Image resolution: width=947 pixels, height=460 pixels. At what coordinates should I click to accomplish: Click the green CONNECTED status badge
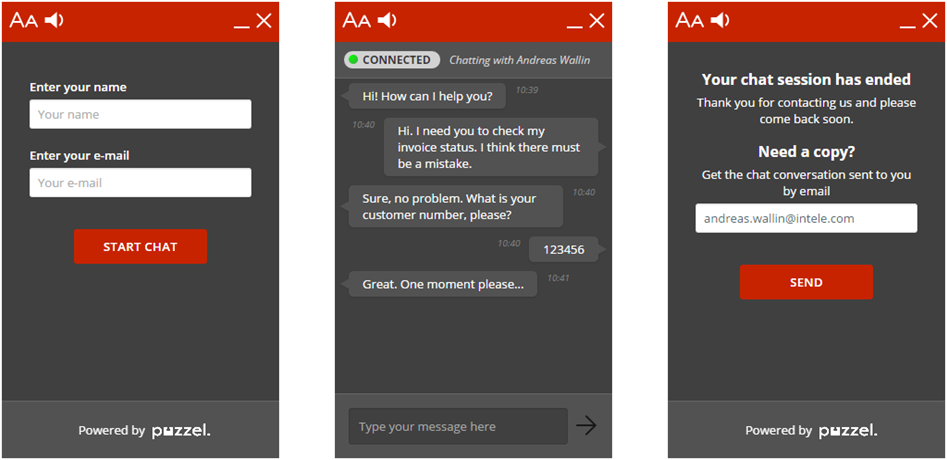pos(392,60)
